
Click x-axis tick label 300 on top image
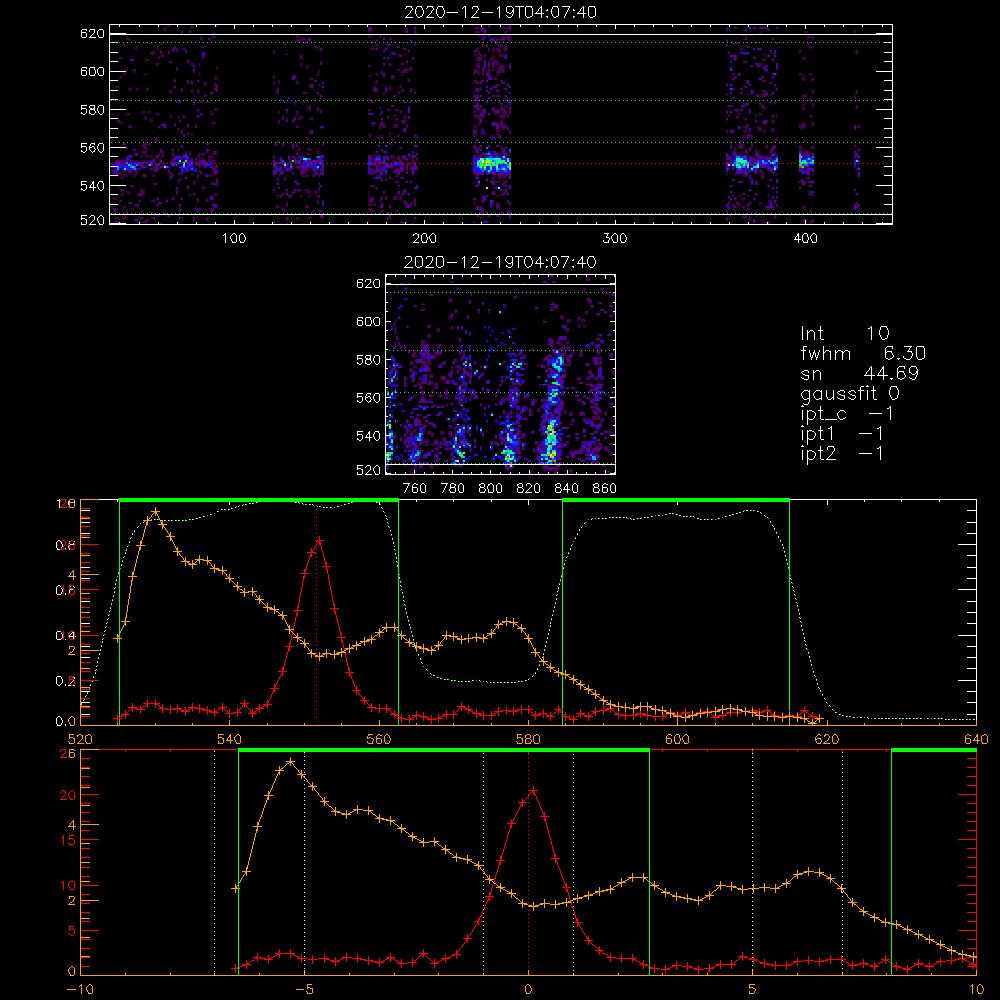[615, 239]
